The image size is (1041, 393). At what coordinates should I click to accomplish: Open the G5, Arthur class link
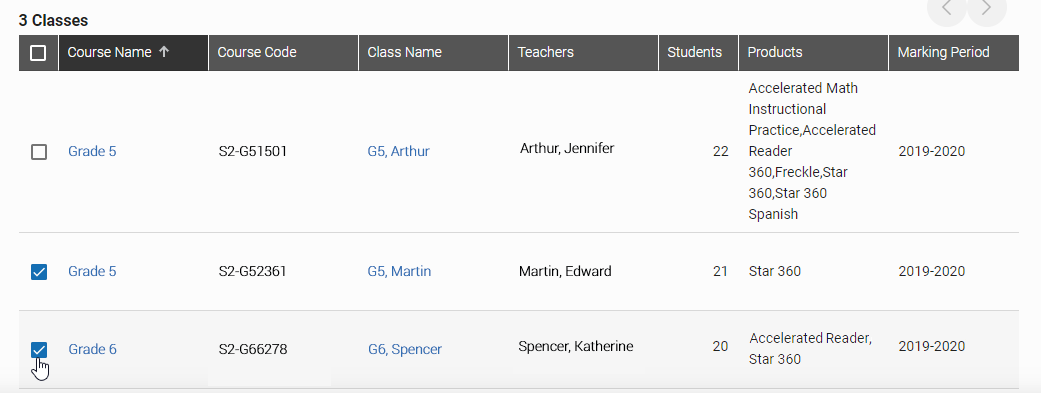(x=398, y=151)
